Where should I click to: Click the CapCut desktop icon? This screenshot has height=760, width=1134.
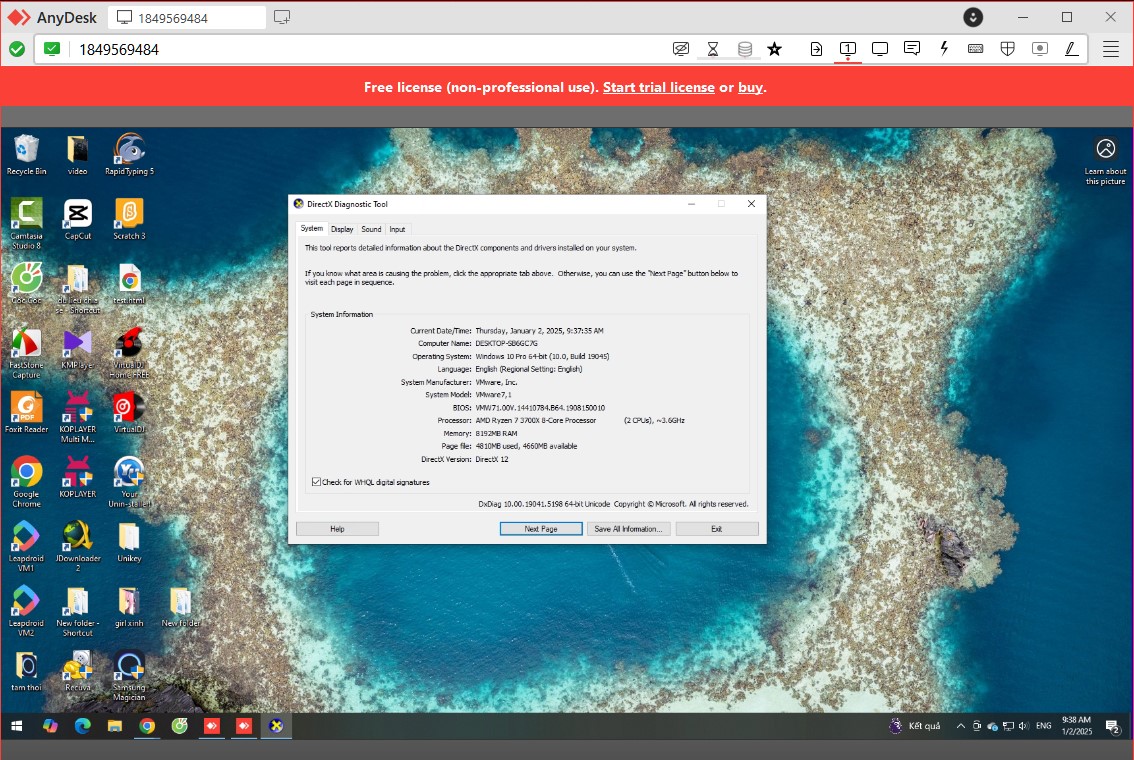coord(77,218)
